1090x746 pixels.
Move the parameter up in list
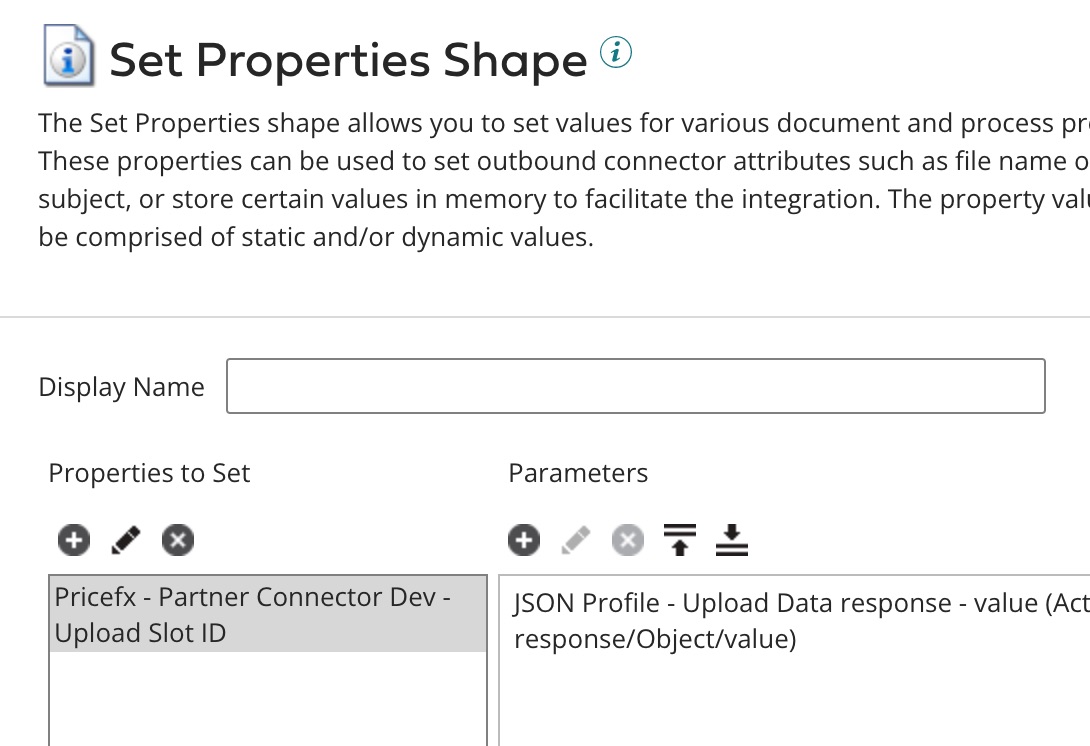point(680,541)
